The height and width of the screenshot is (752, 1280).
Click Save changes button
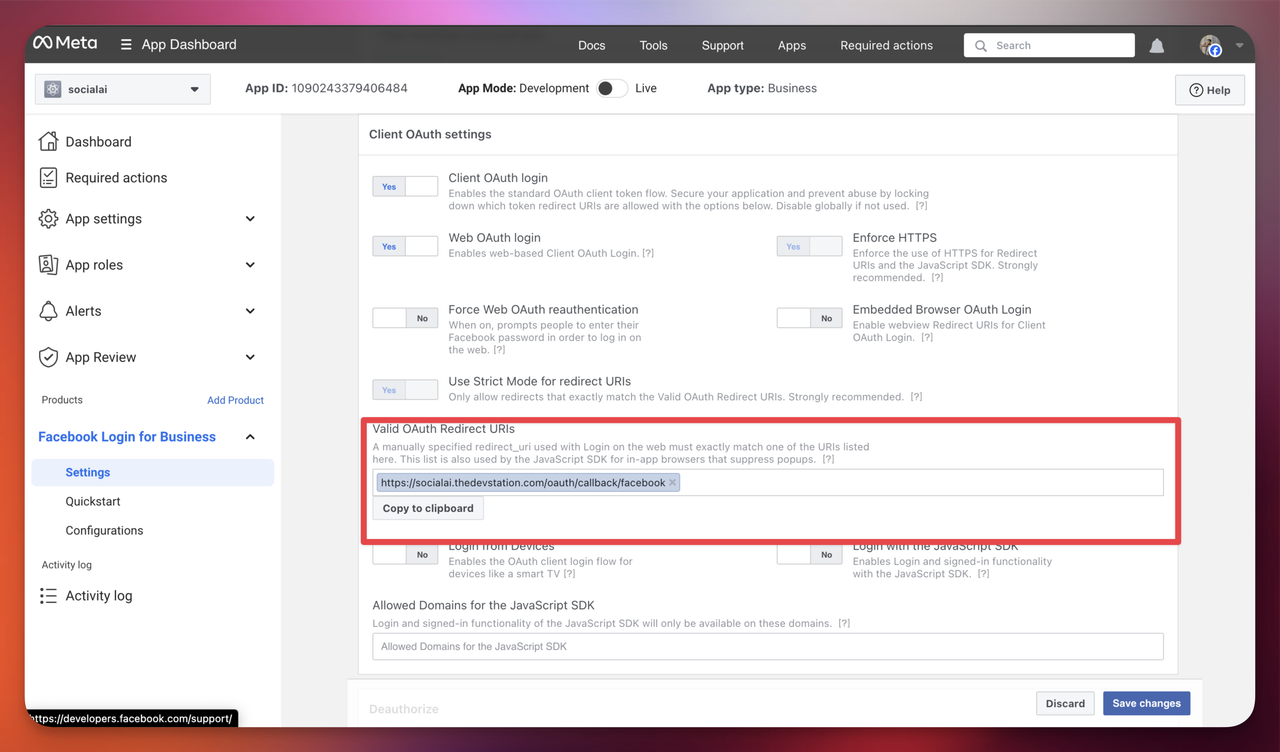click(x=1146, y=703)
